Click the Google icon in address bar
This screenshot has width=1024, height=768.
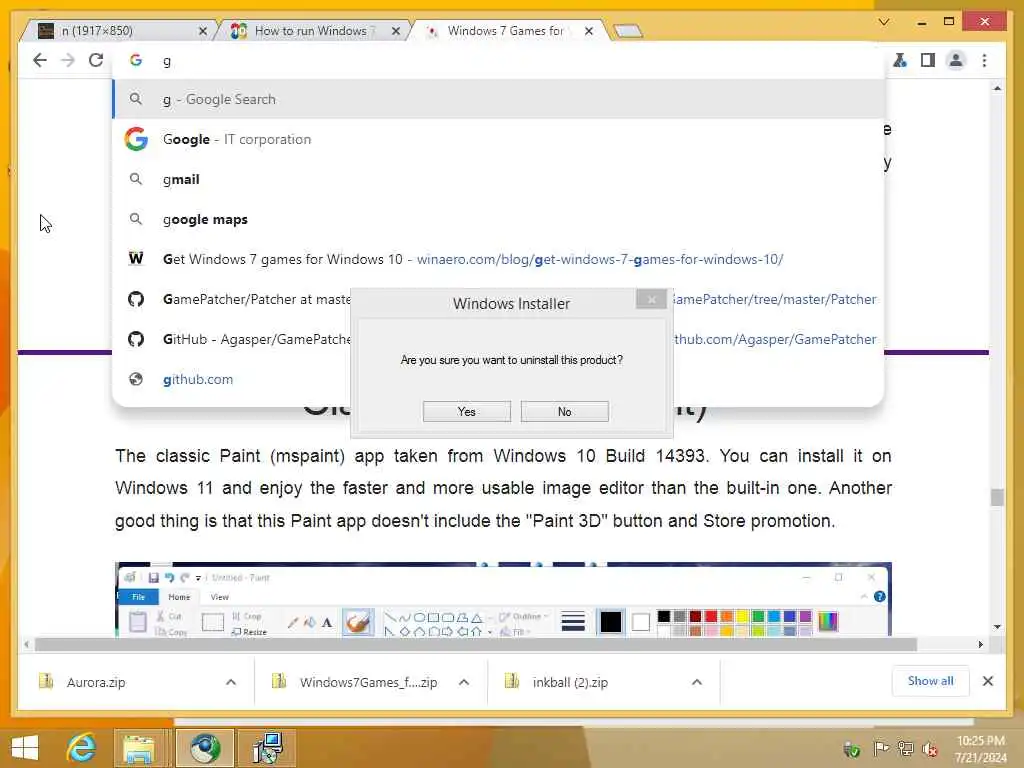(x=136, y=60)
